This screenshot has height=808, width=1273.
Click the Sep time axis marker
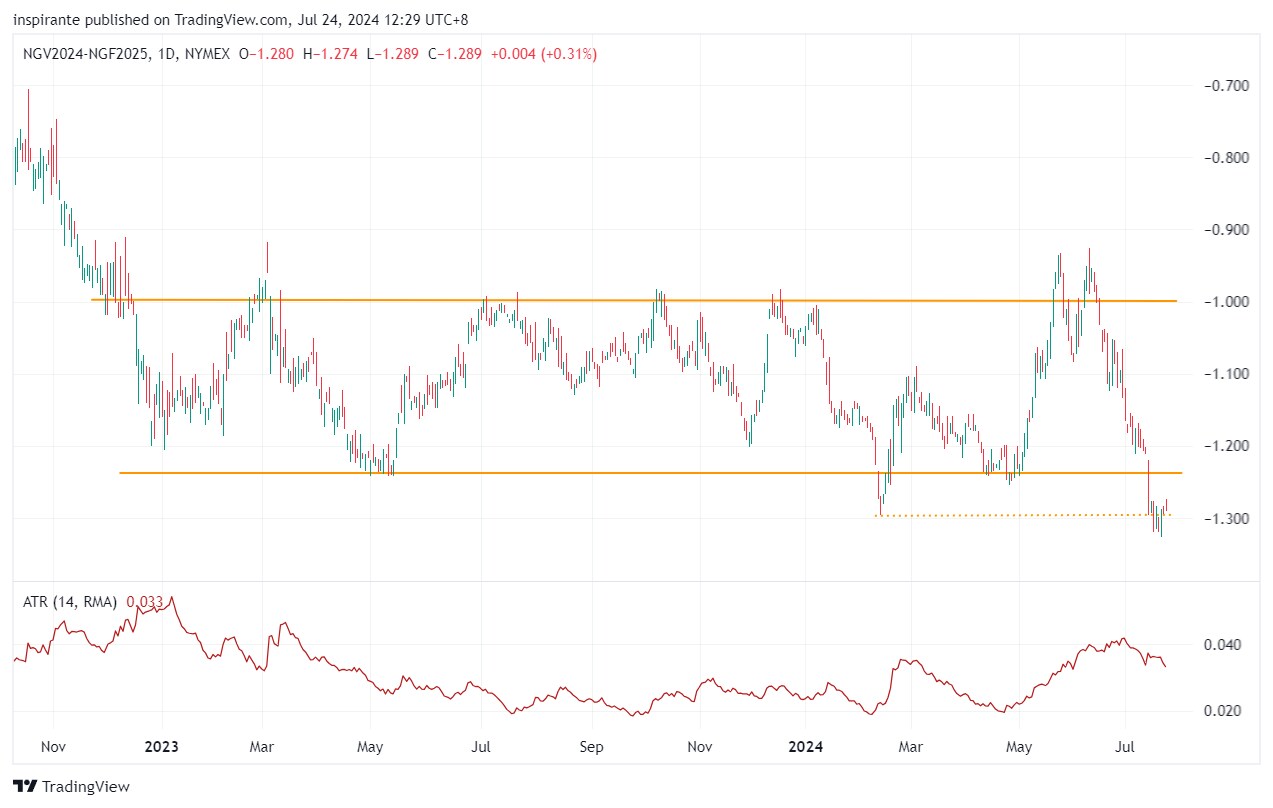[592, 746]
